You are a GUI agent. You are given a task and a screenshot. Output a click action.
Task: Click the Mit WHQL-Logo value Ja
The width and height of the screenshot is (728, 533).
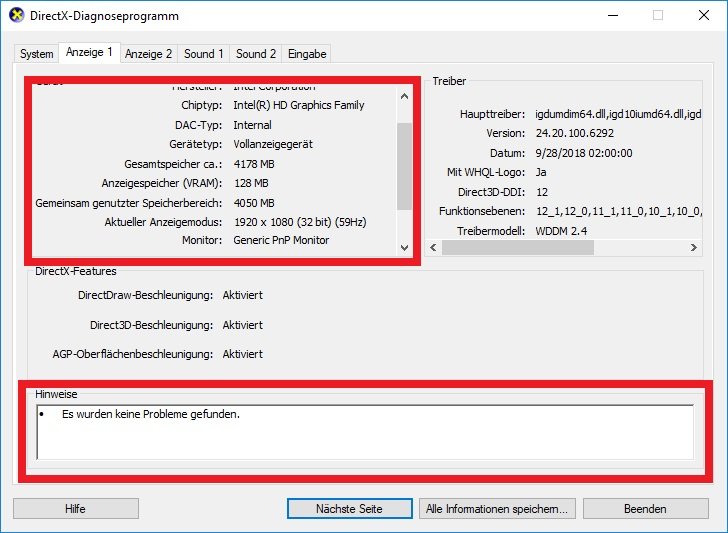540,172
